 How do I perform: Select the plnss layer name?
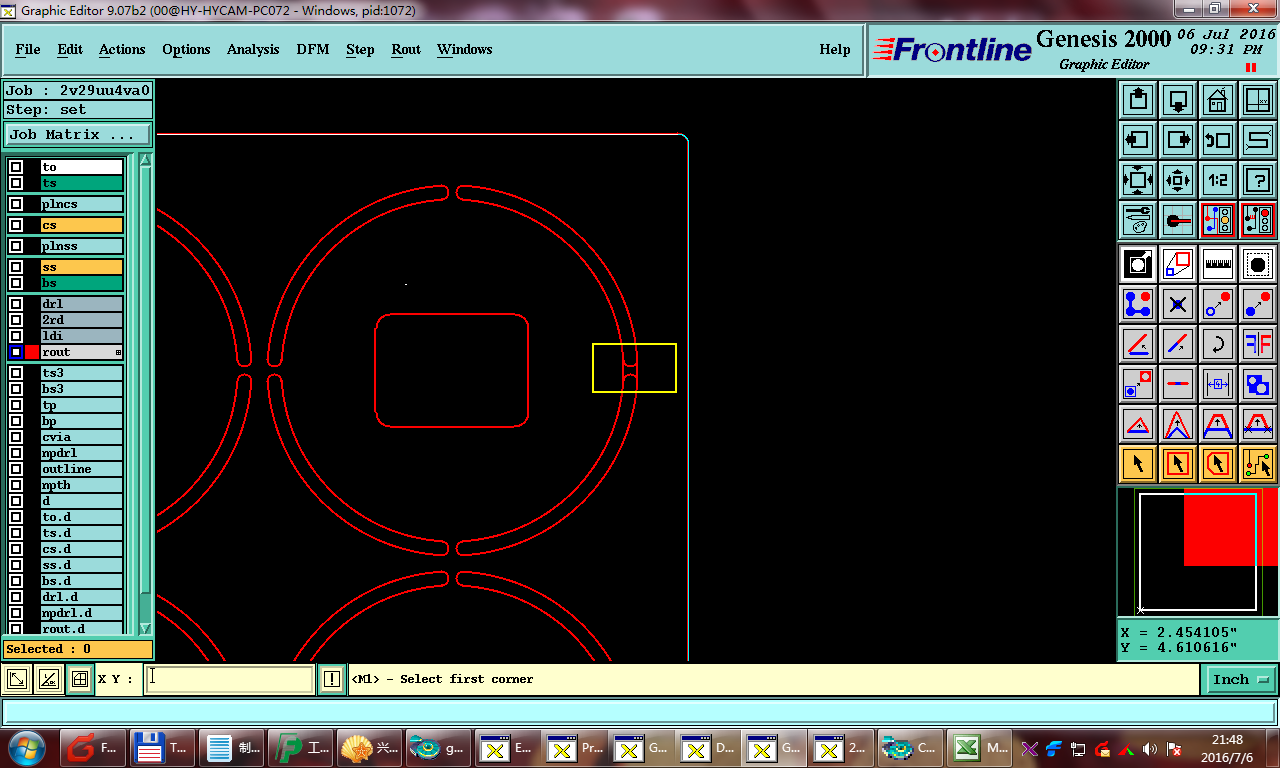[x=82, y=246]
